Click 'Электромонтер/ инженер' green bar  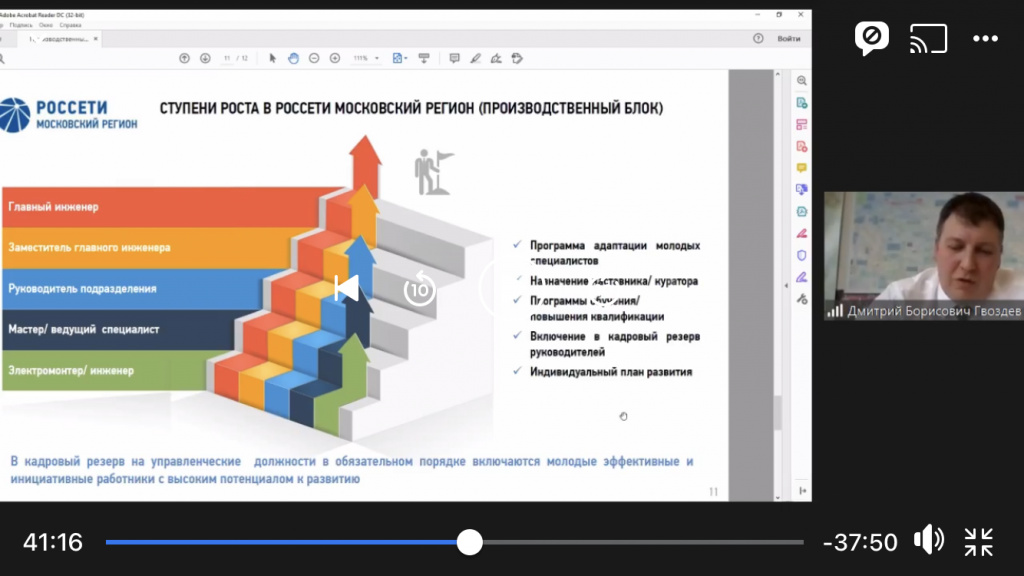[108, 370]
